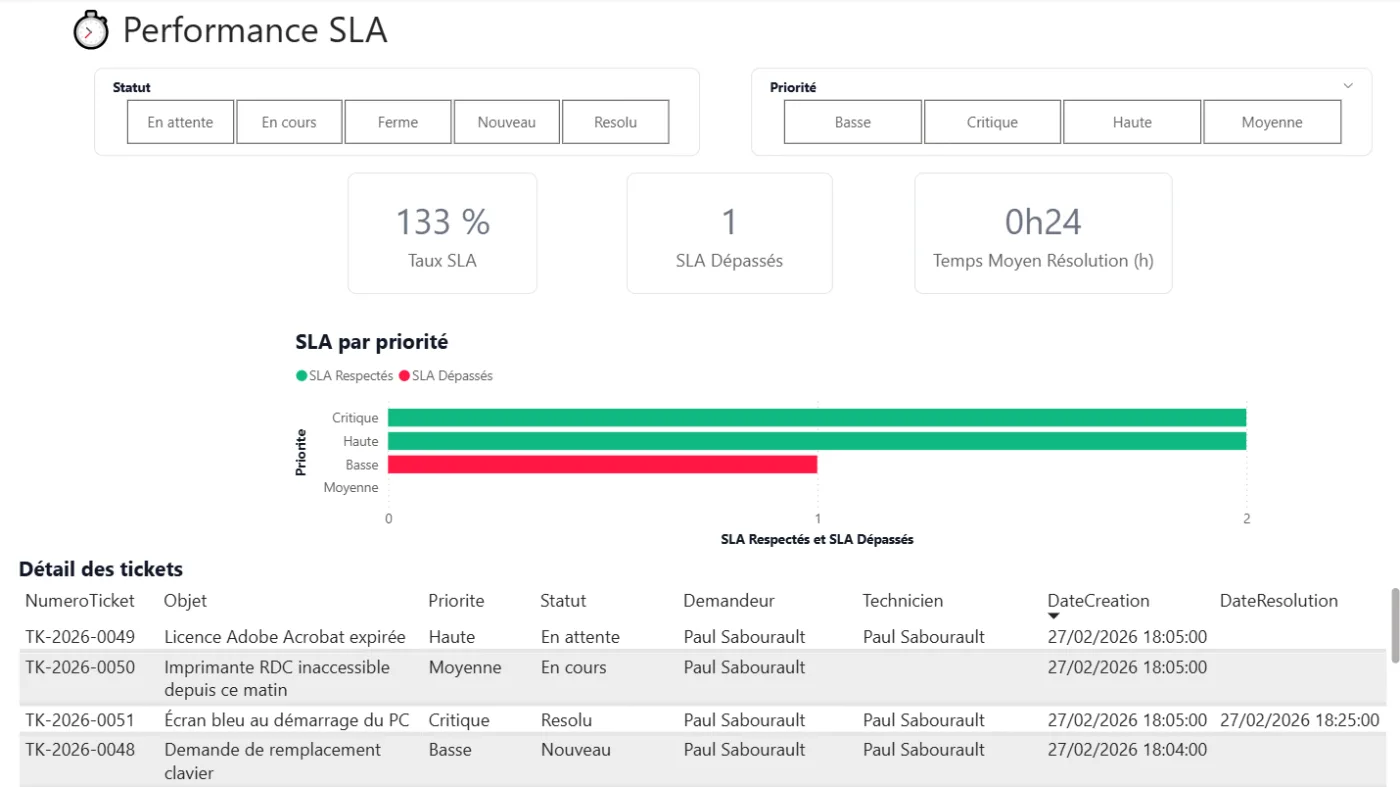Image resolution: width=1400 pixels, height=787 pixels.
Task: Click the sort arrow under DateCreation header
Action: 1053,616
